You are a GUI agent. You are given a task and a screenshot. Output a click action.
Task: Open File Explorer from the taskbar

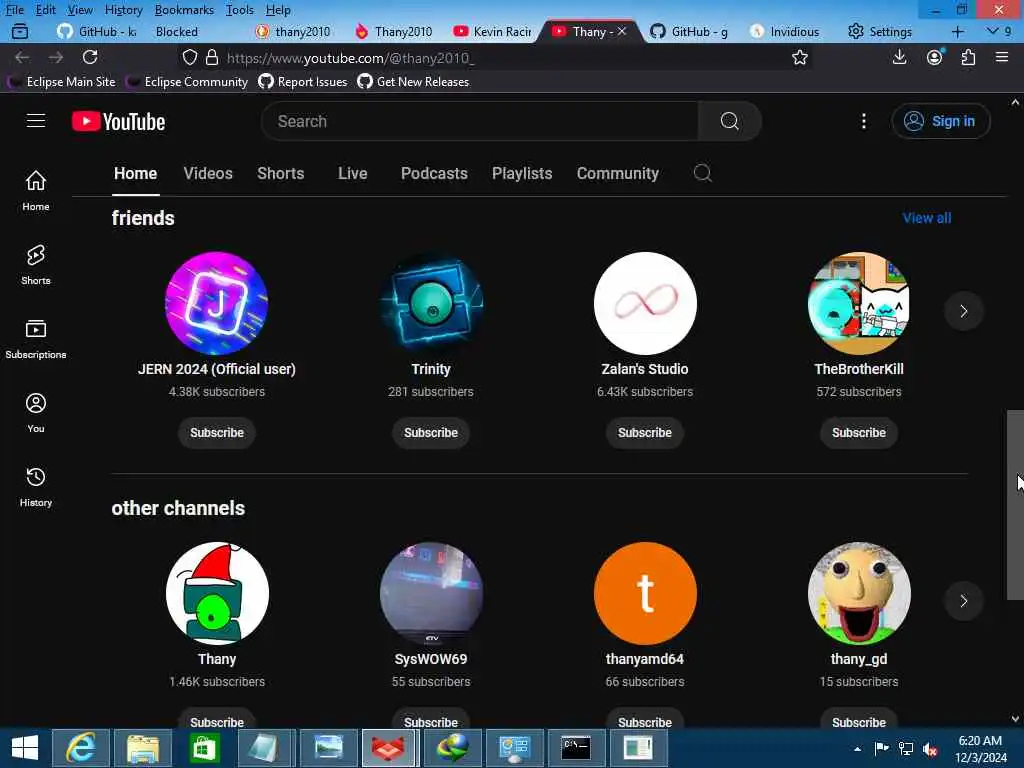[142, 748]
